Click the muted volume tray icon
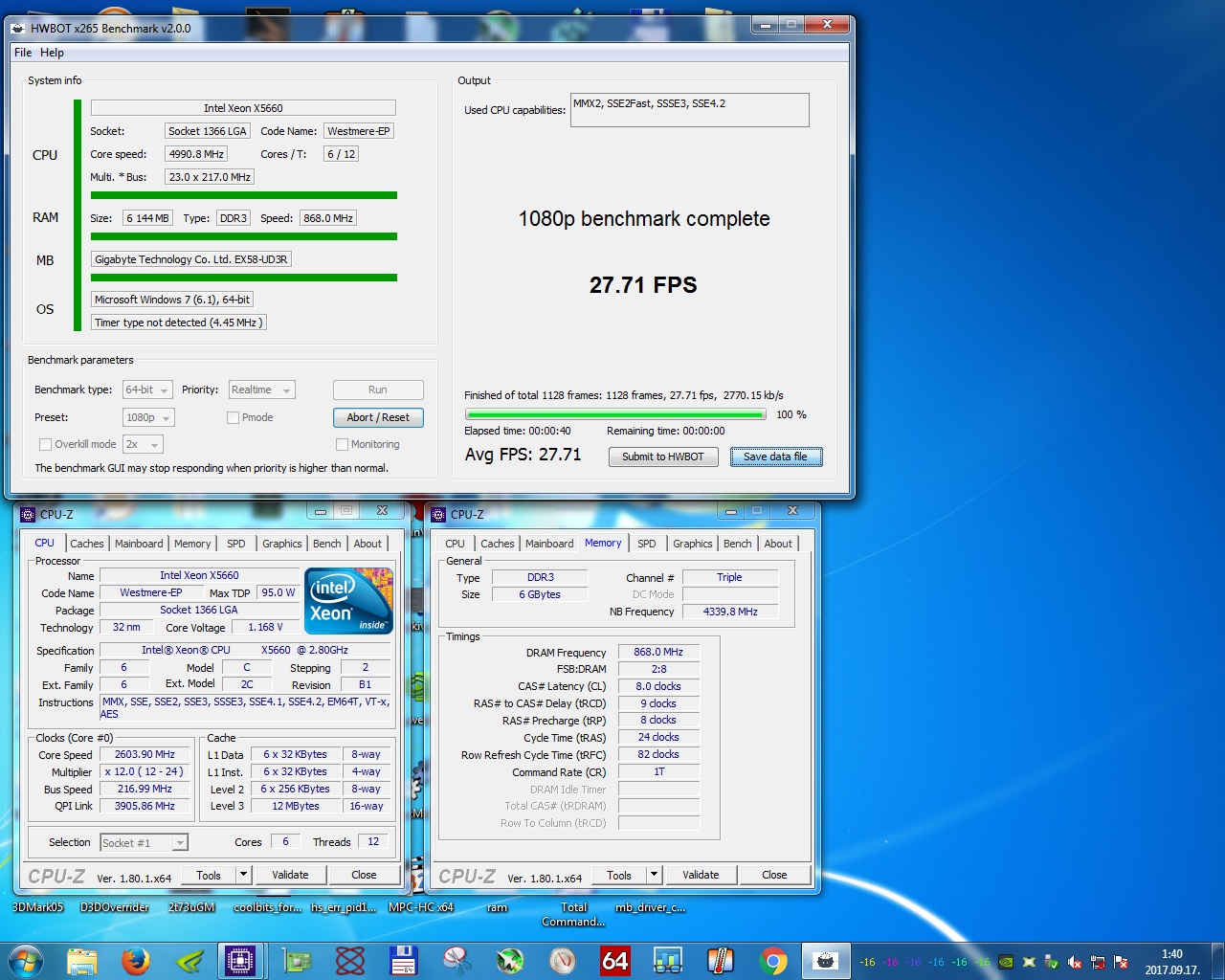This screenshot has width=1225, height=980. click(1075, 962)
